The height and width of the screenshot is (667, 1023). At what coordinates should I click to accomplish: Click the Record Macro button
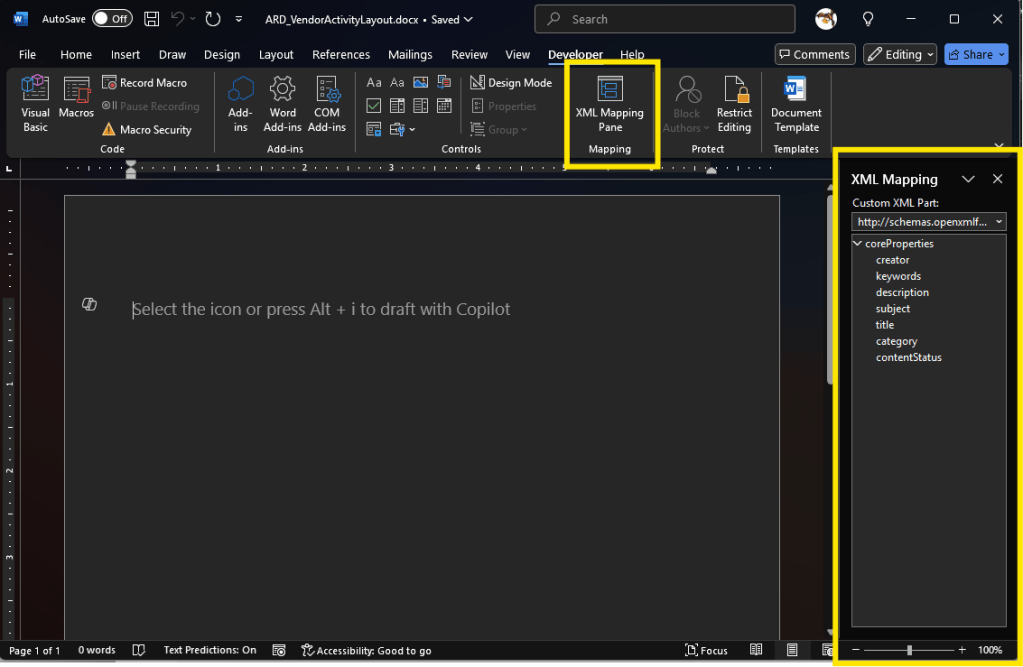(x=145, y=83)
